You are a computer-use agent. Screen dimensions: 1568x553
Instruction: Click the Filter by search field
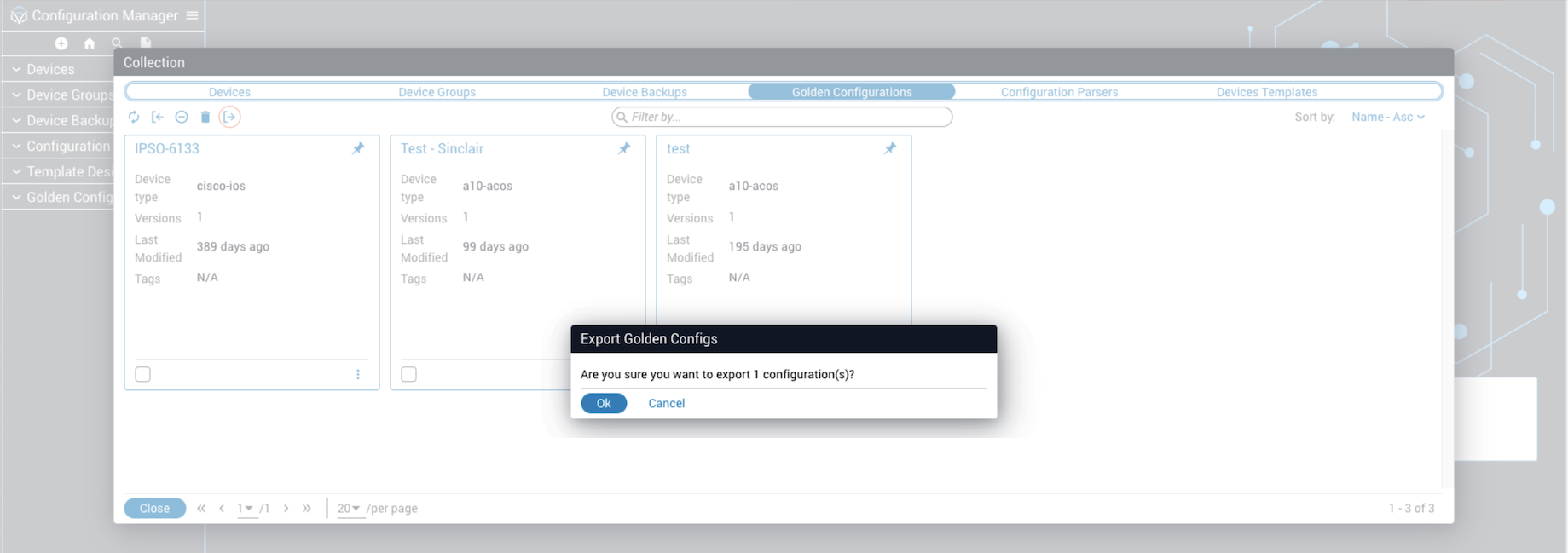(x=783, y=117)
